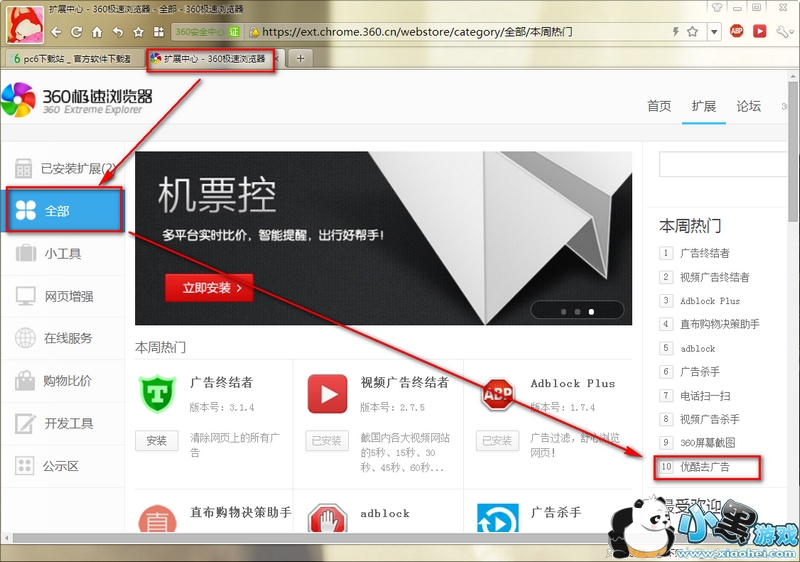Image resolution: width=800 pixels, height=562 pixels.
Task: Open 广告终结者 in weekly hot list
Action: (x=705, y=253)
